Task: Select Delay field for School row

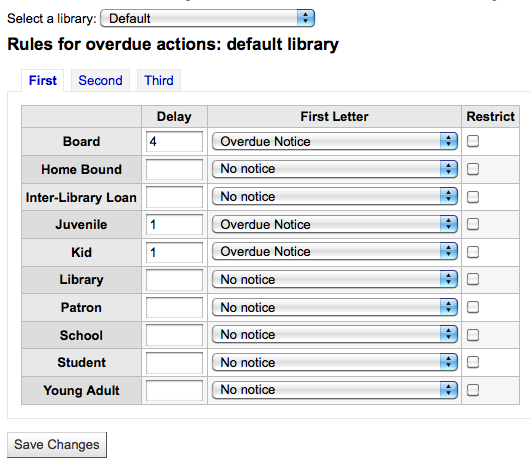Action: pyautogui.click(x=174, y=335)
